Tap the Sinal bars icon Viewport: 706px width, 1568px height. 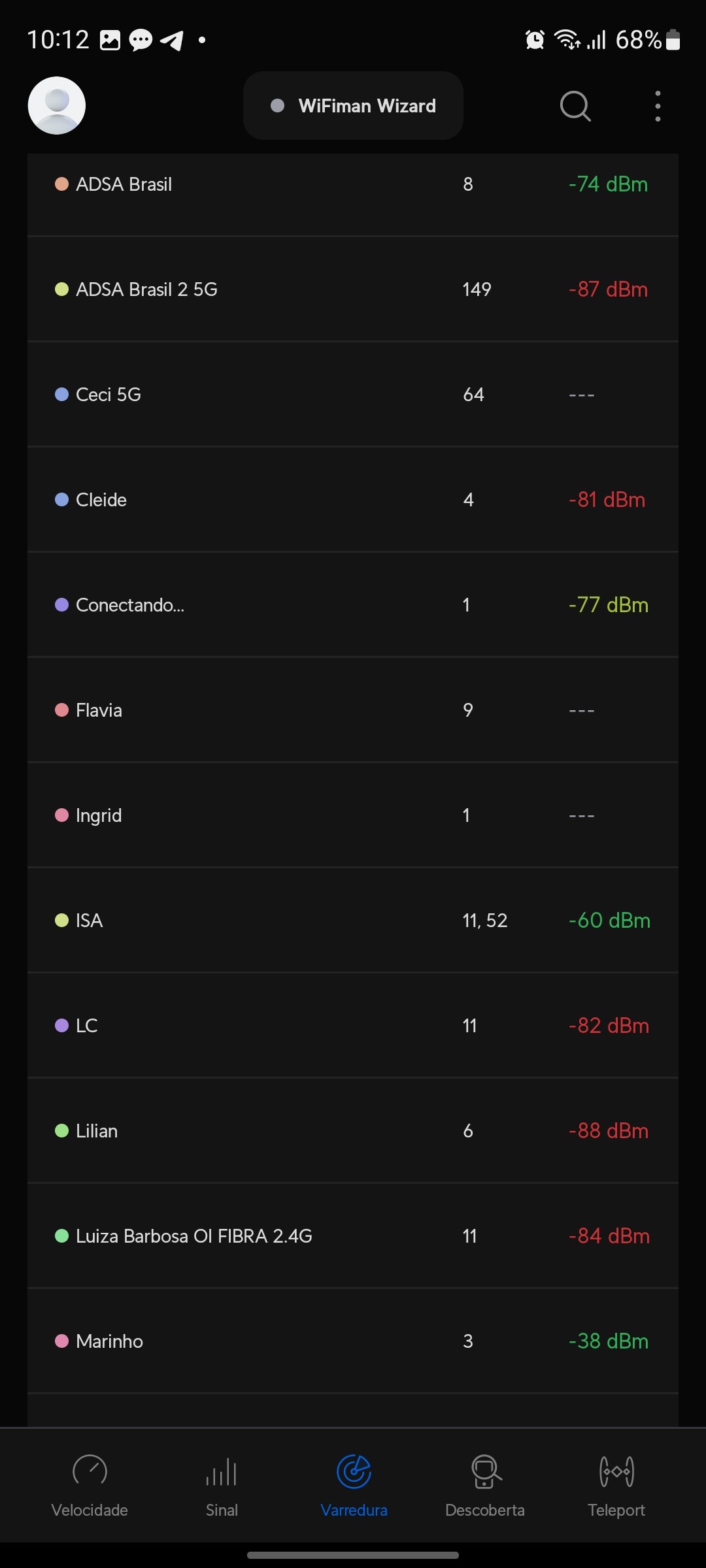point(222,1473)
